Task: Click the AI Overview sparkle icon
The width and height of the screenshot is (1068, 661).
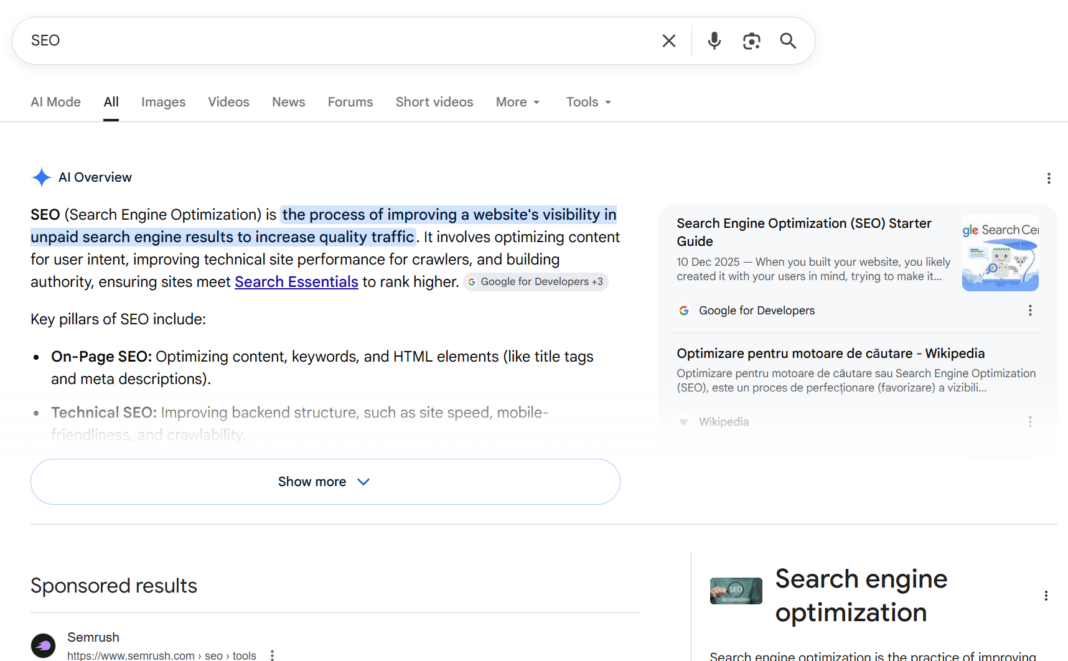Action: click(41, 178)
